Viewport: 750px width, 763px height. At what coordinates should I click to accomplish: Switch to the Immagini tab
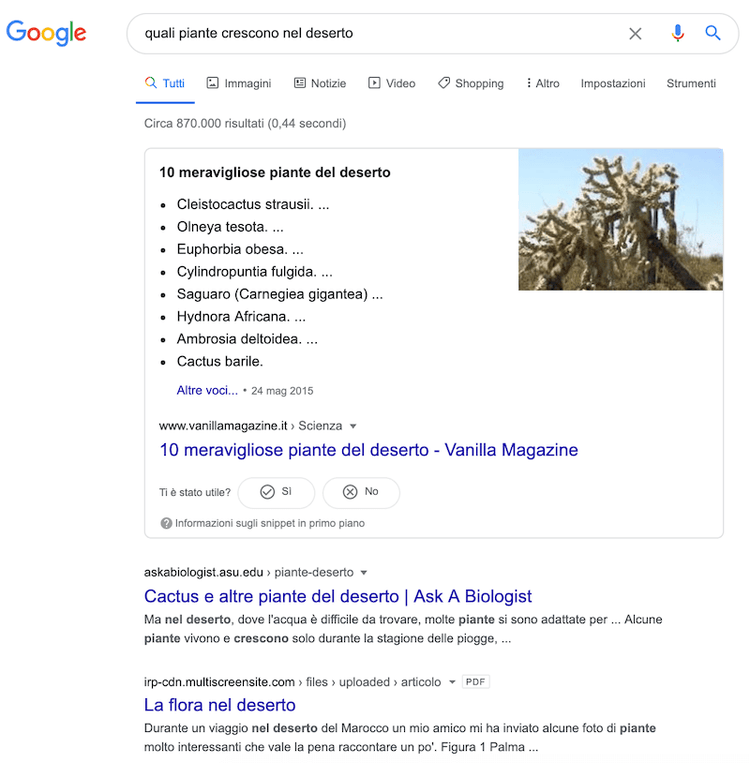click(239, 83)
